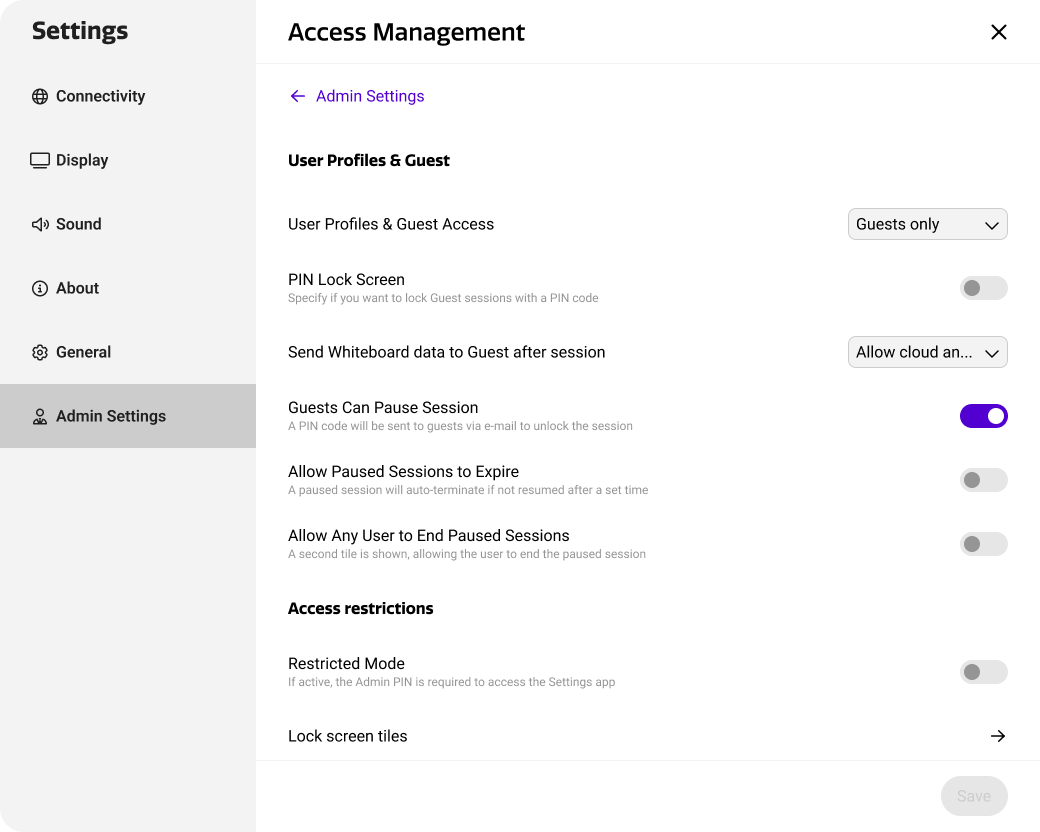Click the gear icon beside General
This screenshot has height=832, width=1040.
pyautogui.click(x=40, y=352)
